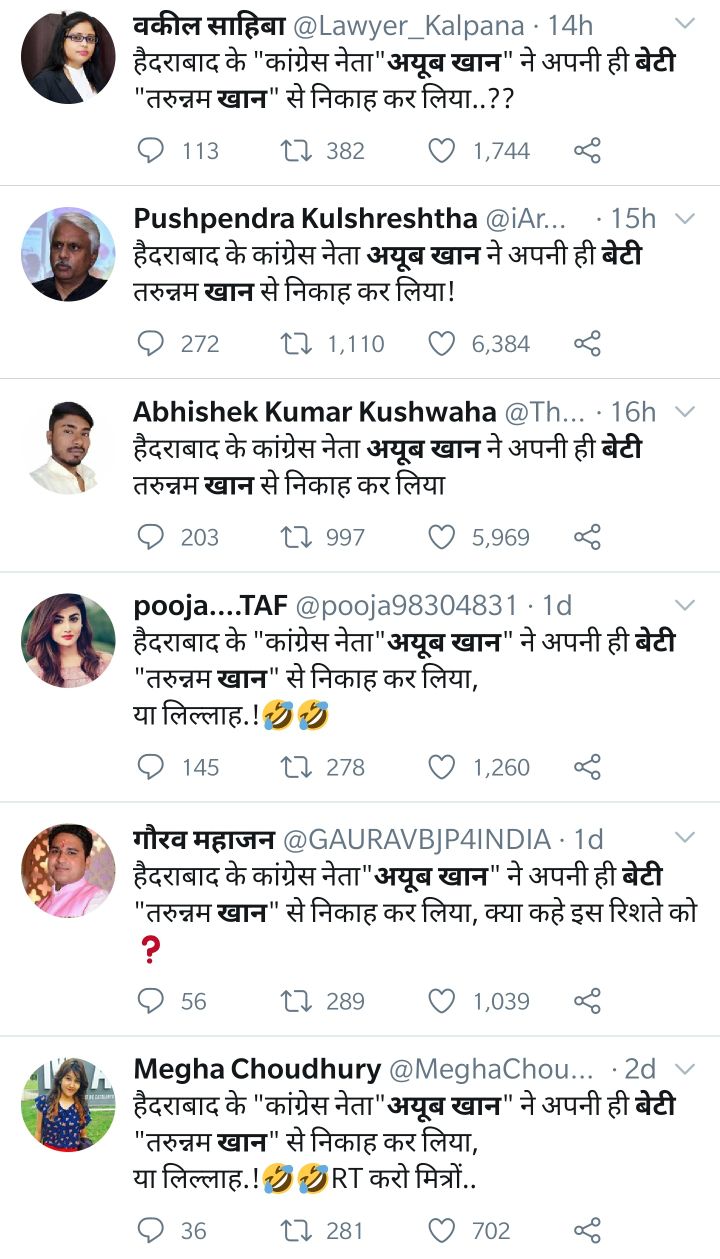Open more options for Lawyer_Kalpana tweet
The height and width of the screenshot is (1259, 720).
click(x=685, y=22)
